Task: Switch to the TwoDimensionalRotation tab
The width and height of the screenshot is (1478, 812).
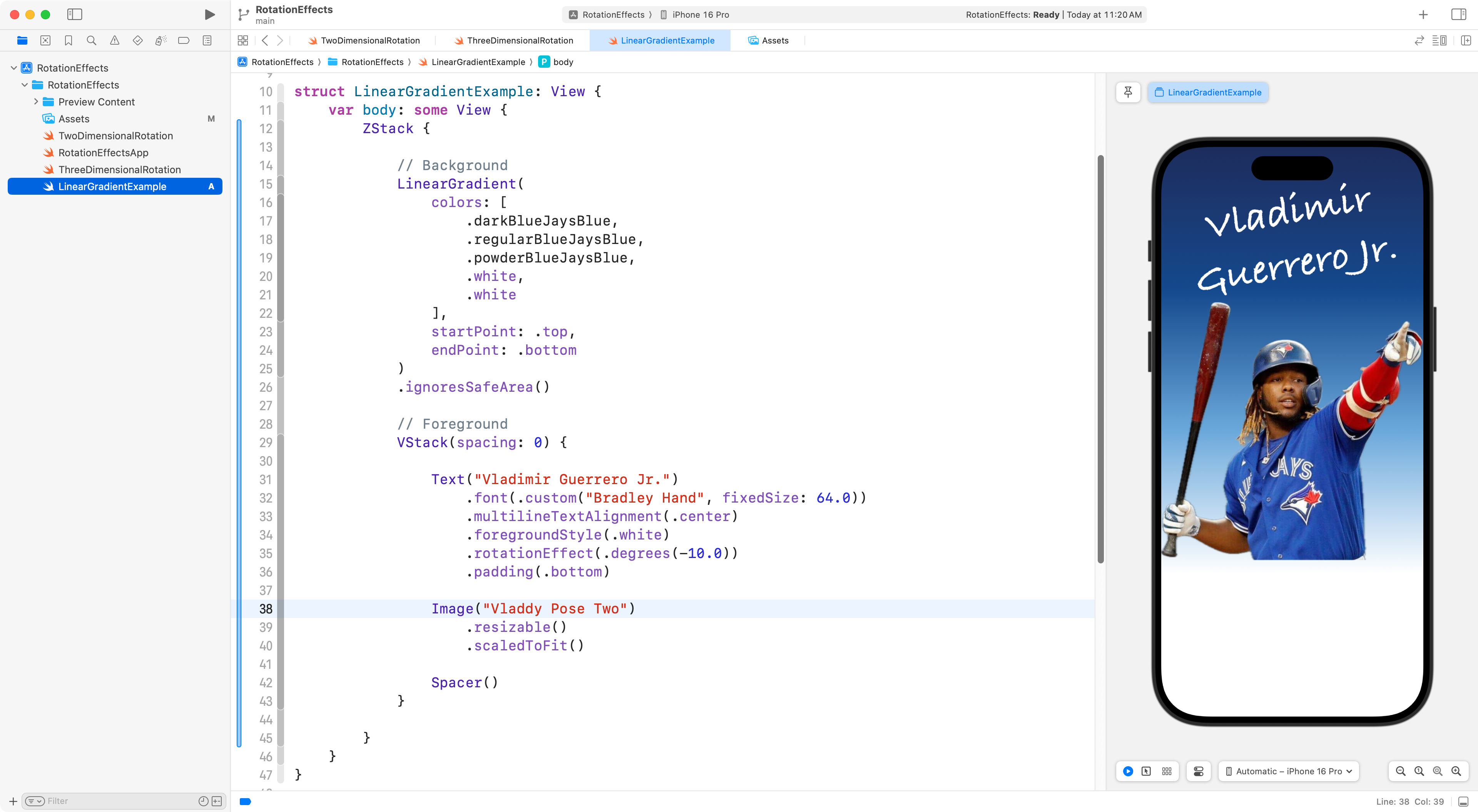Action: click(x=370, y=41)
